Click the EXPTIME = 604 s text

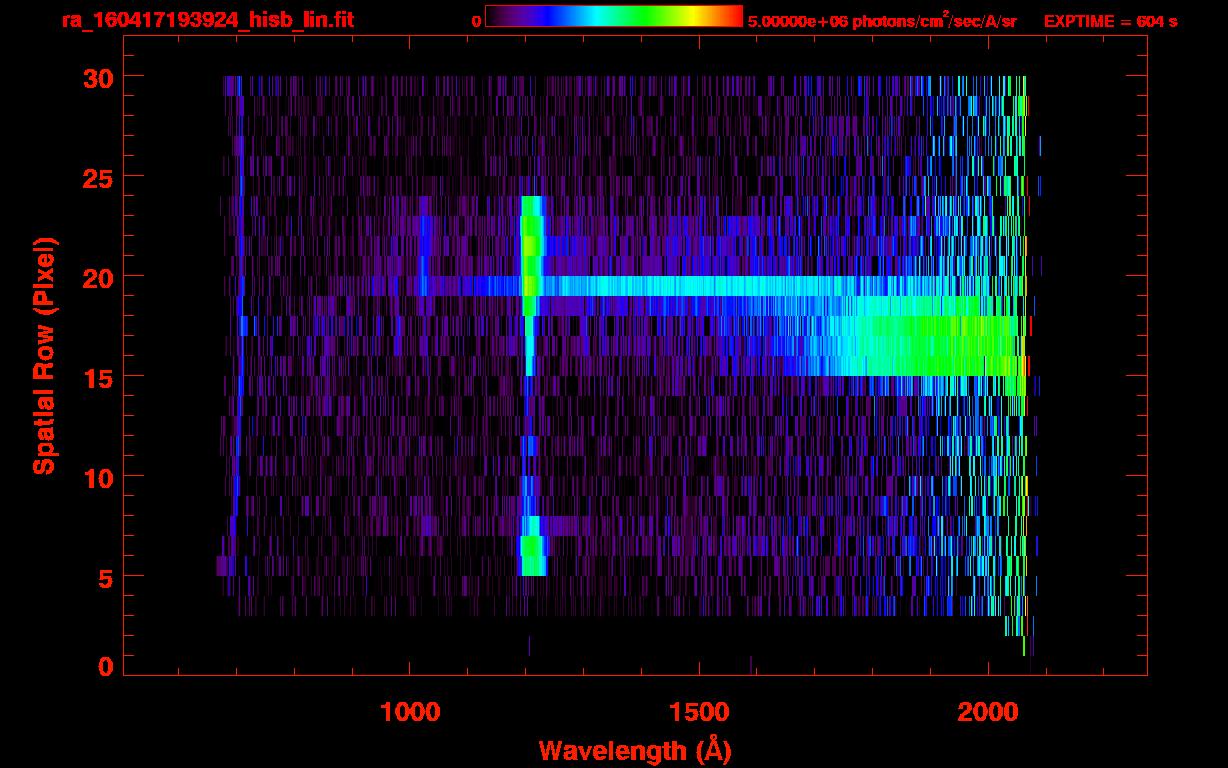click(x=1110, y=21)
